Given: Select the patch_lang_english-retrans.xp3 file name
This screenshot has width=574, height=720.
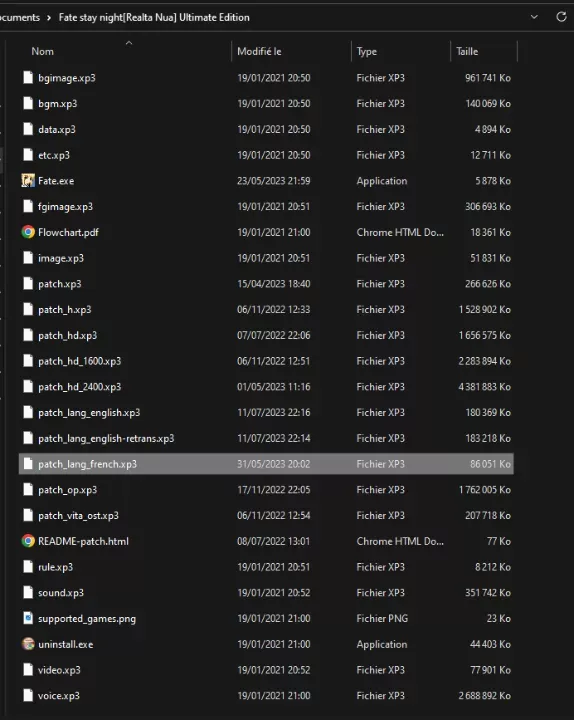Looking at the screenshot, I should click(x=106, y=439).
